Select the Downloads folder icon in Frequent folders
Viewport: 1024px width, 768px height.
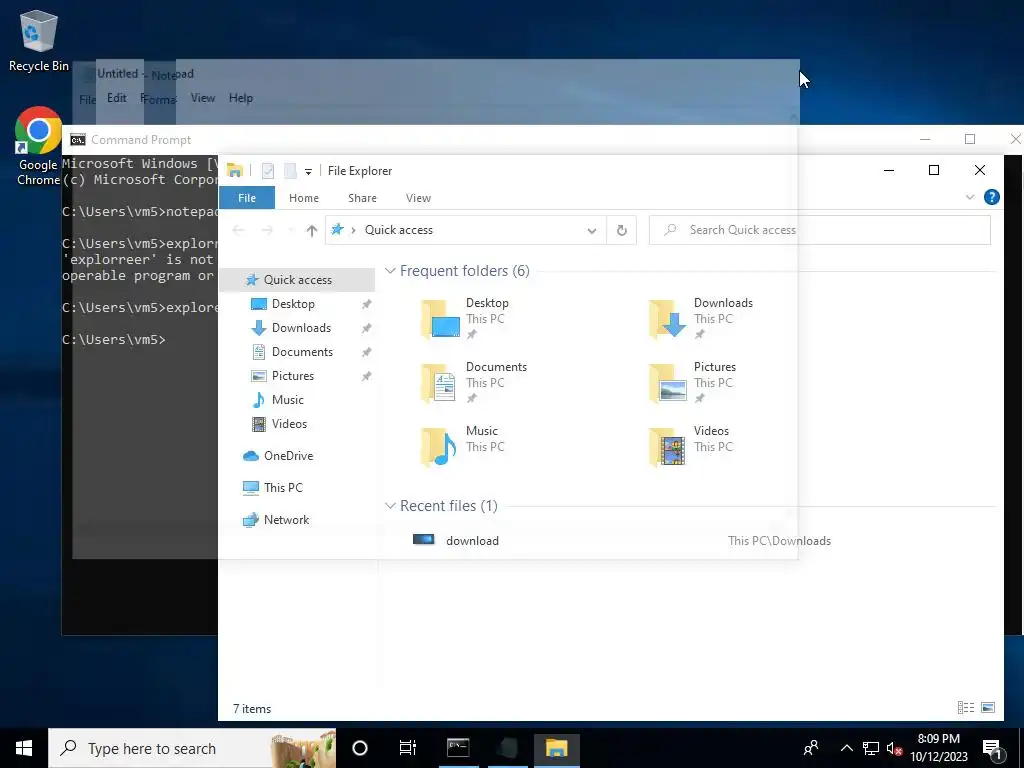[667, 319]
